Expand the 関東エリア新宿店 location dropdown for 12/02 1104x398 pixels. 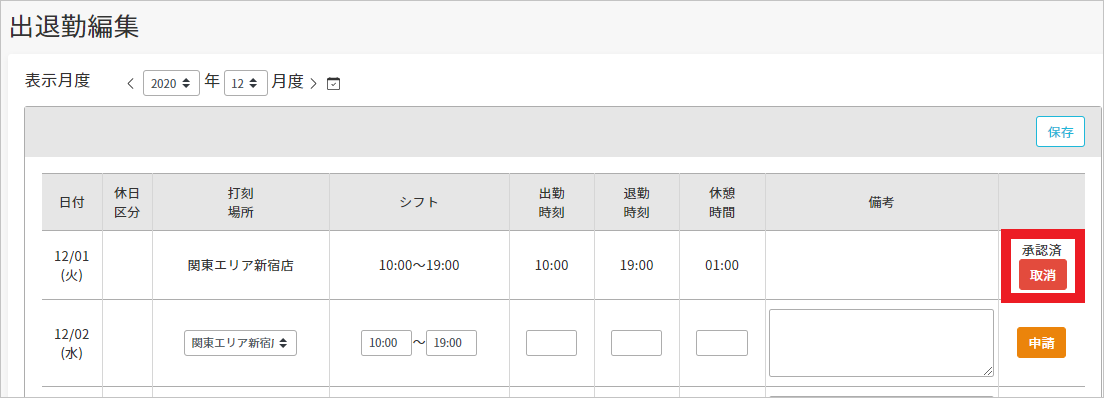(240, 343)
